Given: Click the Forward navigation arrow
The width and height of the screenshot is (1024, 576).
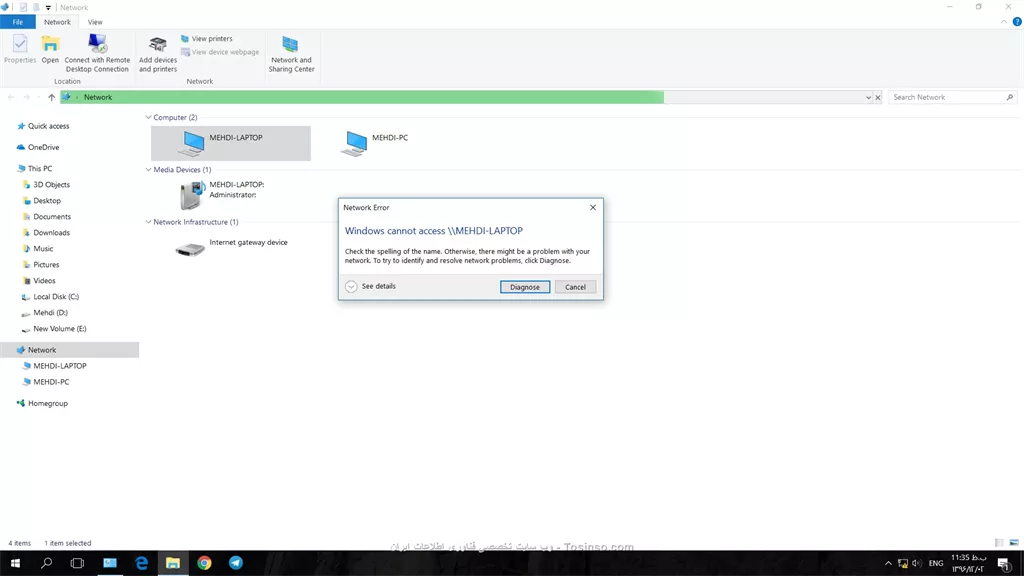Looking at the screenshot, I should [x=27, y=97].
